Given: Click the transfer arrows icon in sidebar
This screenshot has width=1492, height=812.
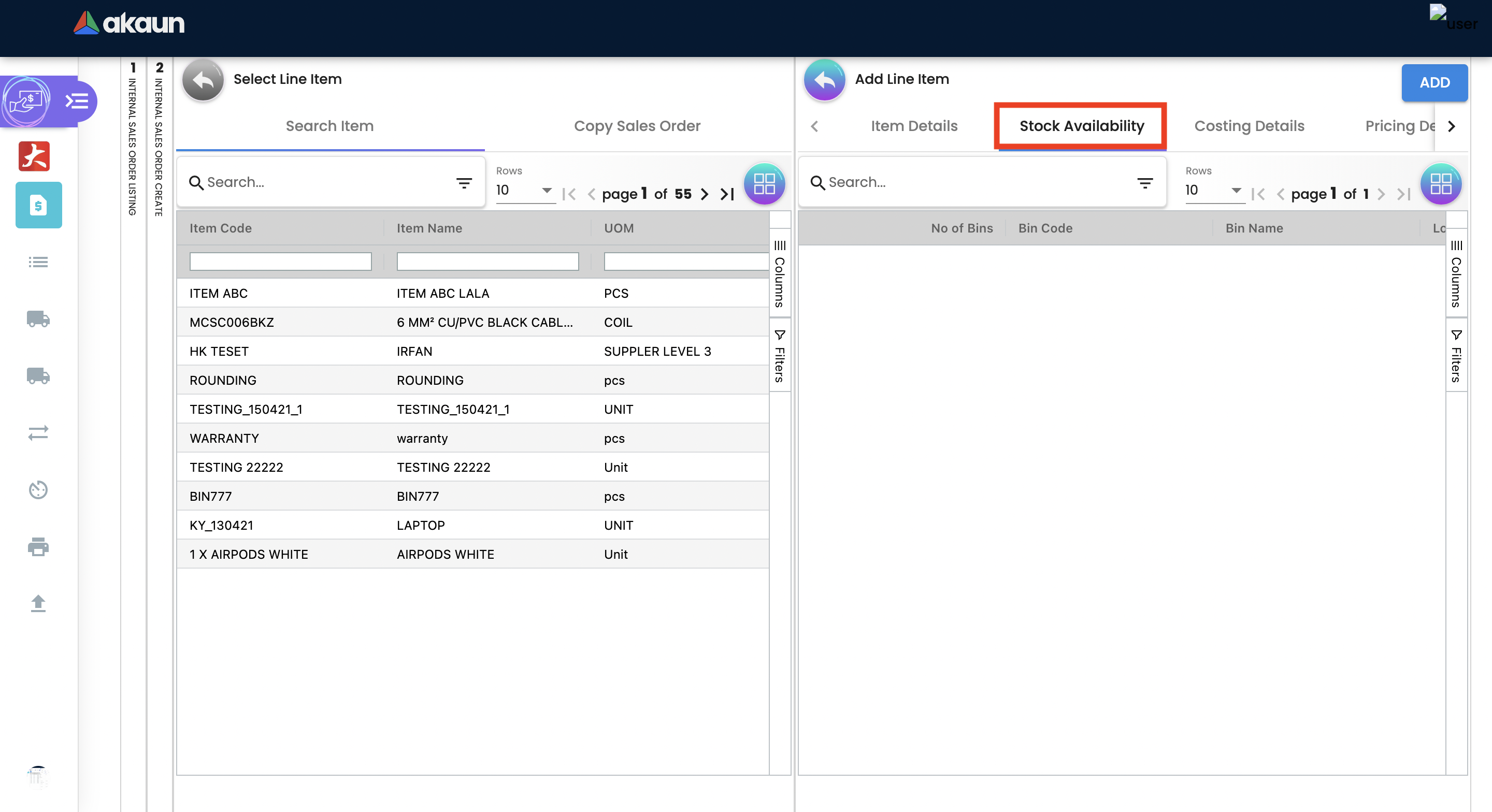Looking at the screenshot, I should click(38, 433).
